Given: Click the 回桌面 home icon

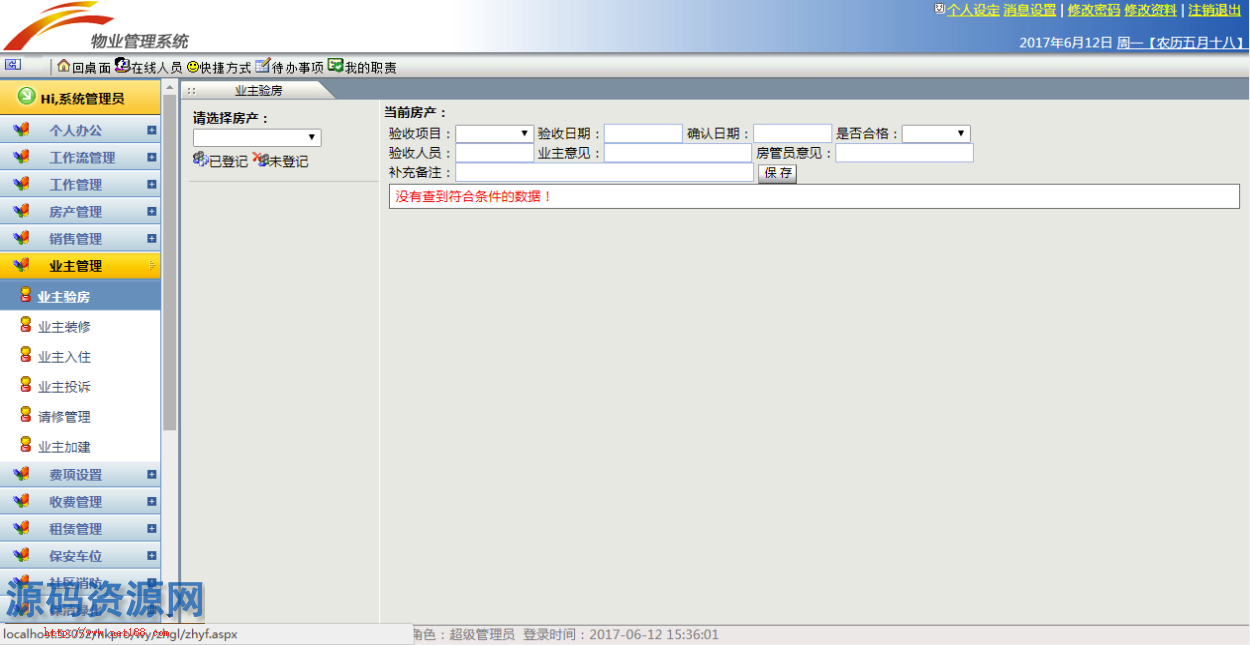Looking at the screenshot, I should click(x=64, y=66).
